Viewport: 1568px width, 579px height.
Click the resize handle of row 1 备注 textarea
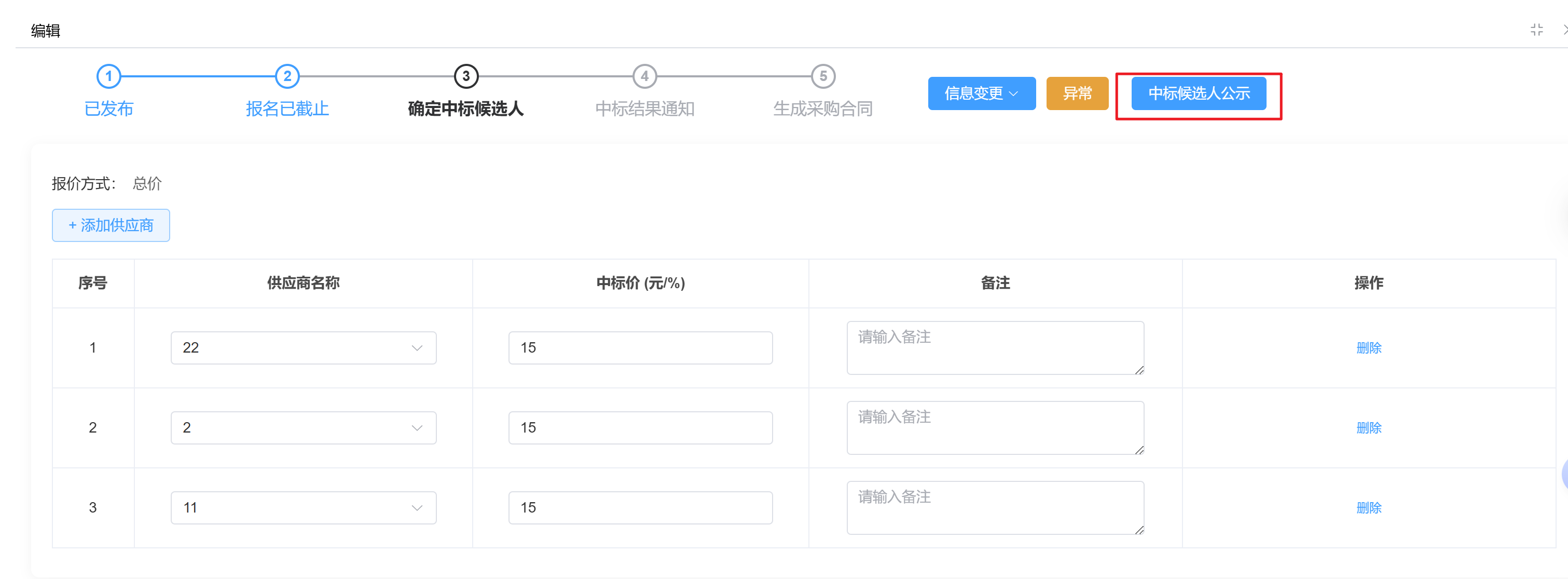[1139, 369]
